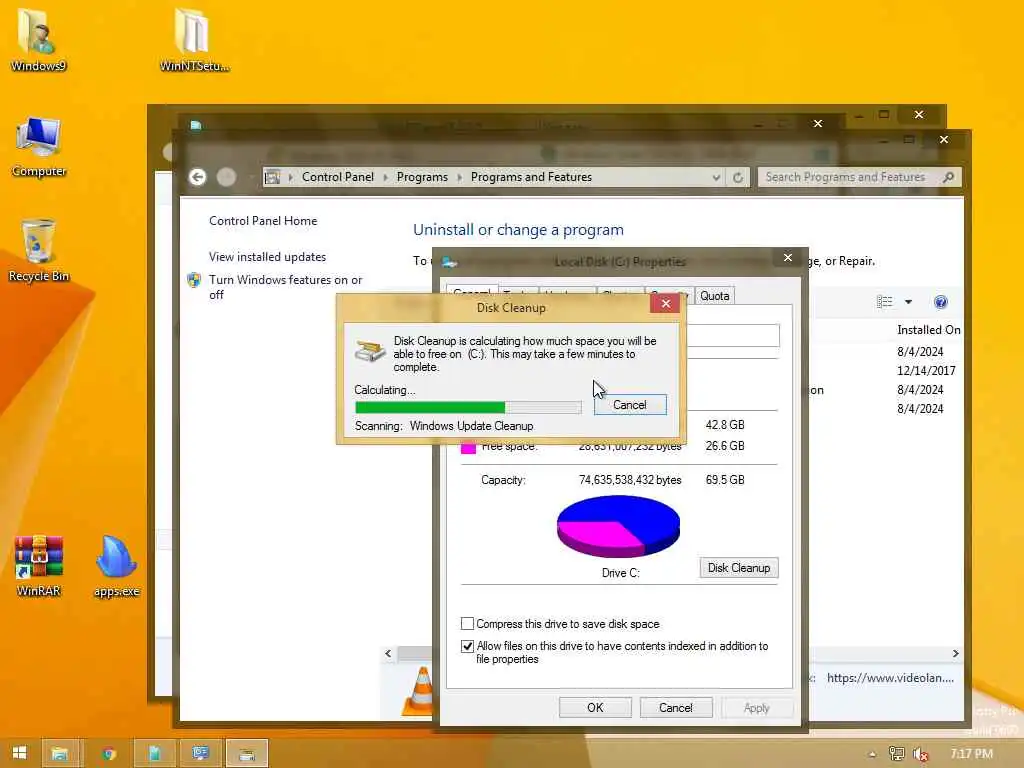Image resolution: width=1024 pixels, height=768 pixels.
Task: Click the Disk Cleanup progress bar
Action: (x=468, y=408)
